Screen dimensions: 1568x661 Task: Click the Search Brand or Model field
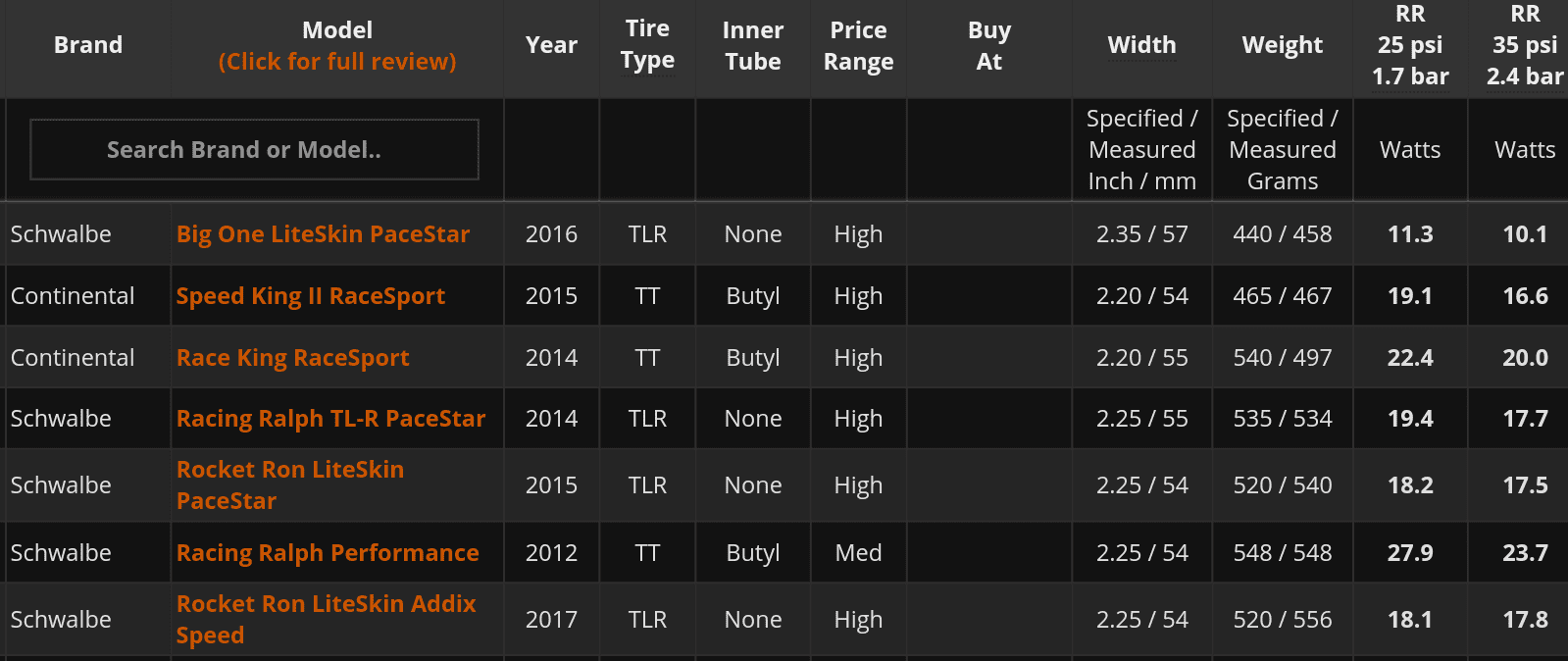tap(254, 150)
